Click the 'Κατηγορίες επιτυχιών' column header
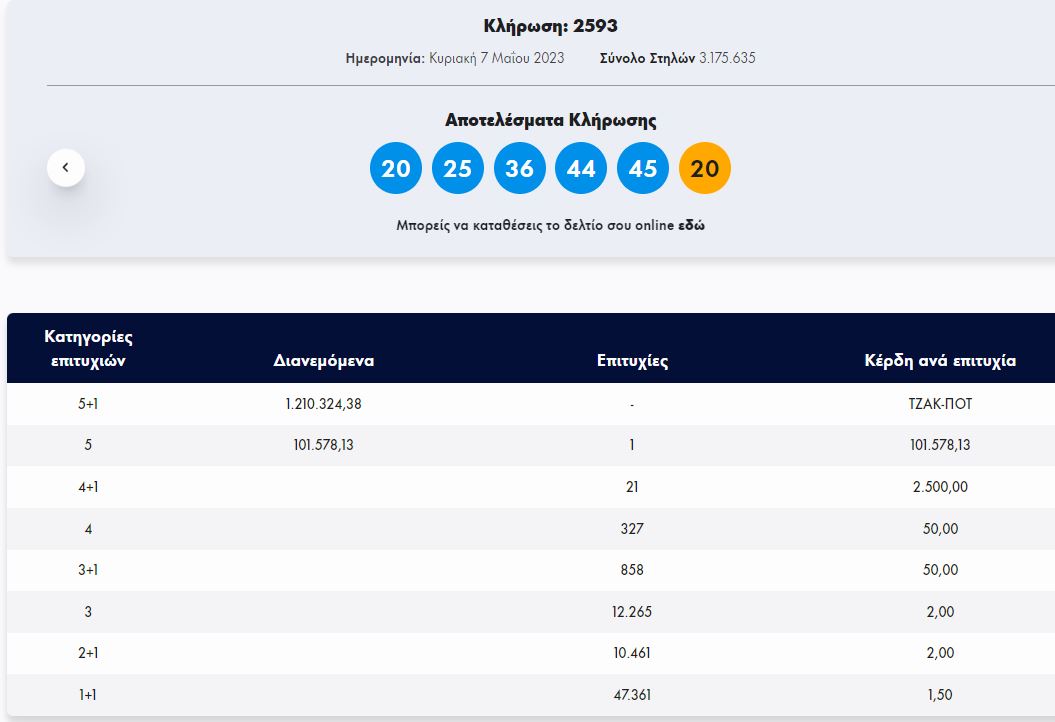Viewport: 1055px width, 722px height. (89, 349)
